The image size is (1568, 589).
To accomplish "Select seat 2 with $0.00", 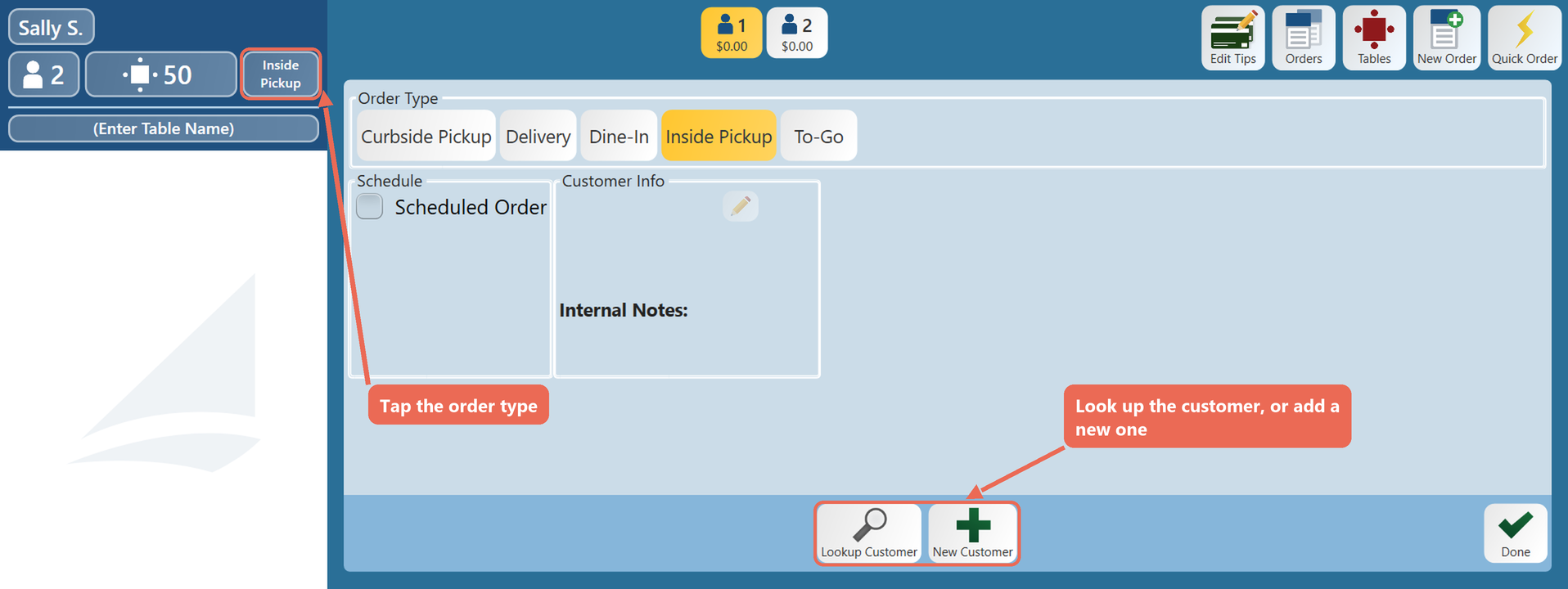I will point(797,33).
